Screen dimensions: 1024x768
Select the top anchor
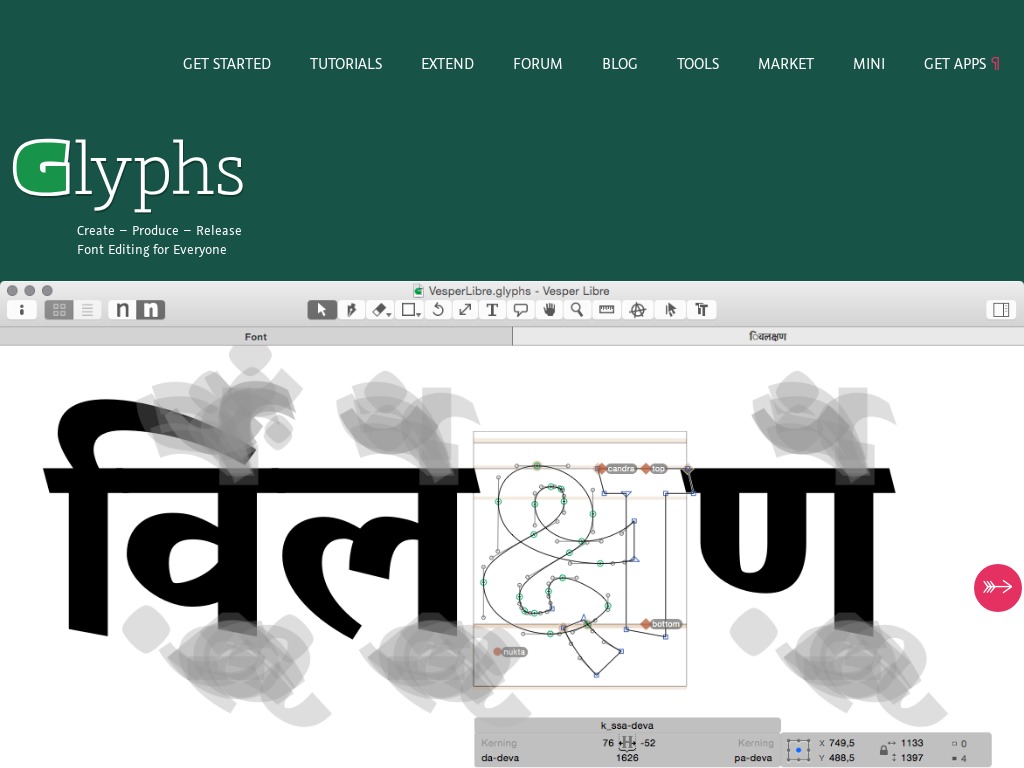click(x=654, y=468)
